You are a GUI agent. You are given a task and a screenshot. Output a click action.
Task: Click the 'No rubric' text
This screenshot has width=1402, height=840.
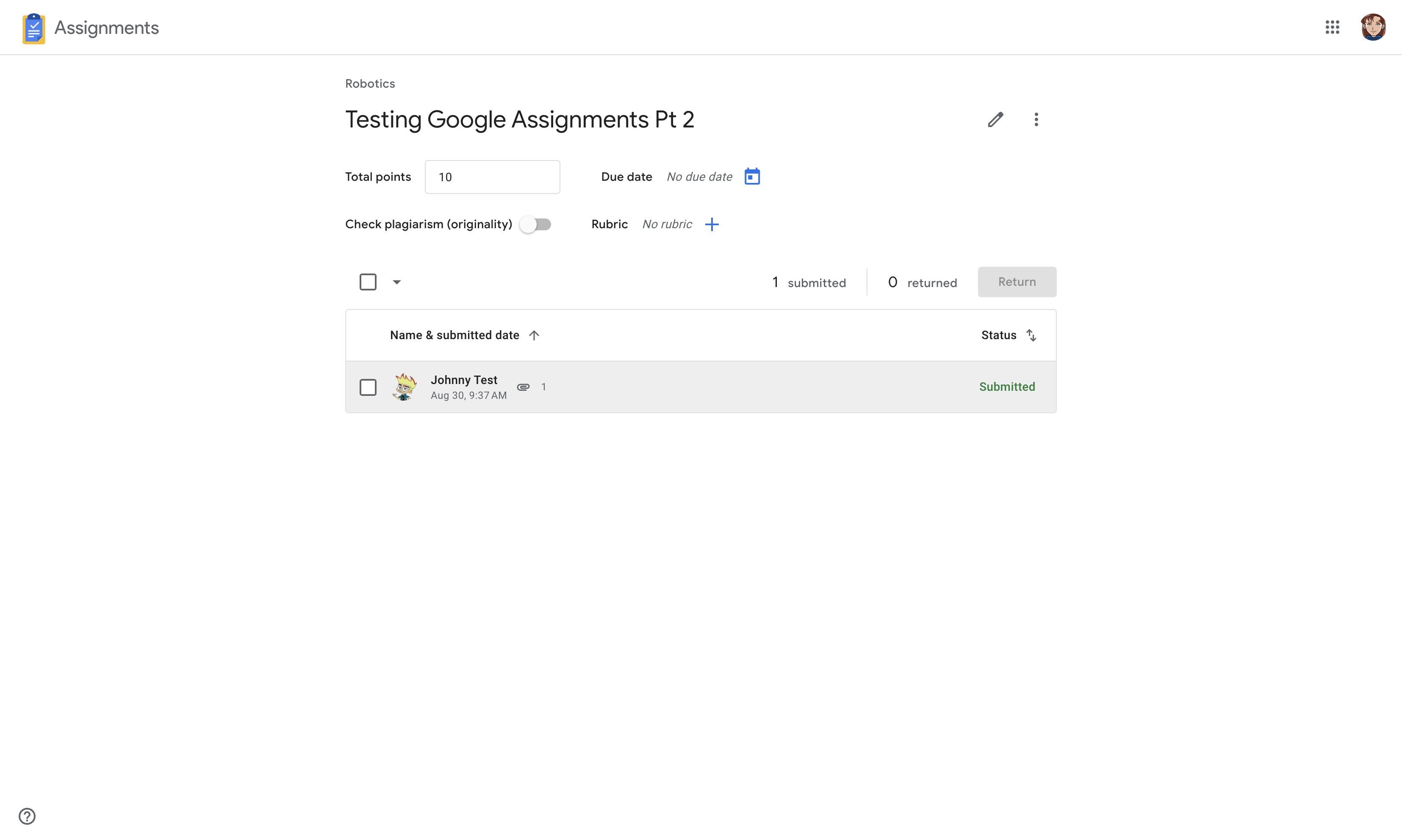[x=667, y=224]
